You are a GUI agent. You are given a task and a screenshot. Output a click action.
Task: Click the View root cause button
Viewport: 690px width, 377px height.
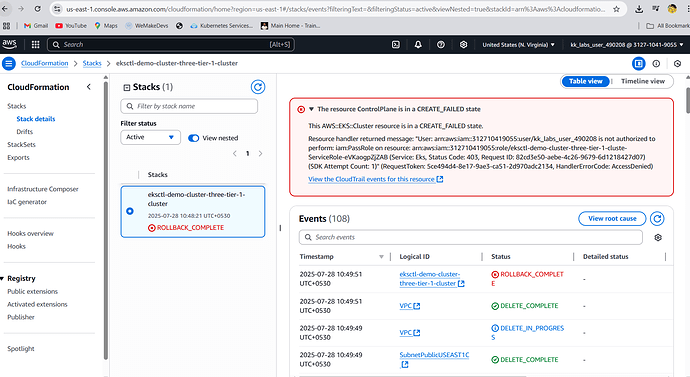tap(612, 219)
